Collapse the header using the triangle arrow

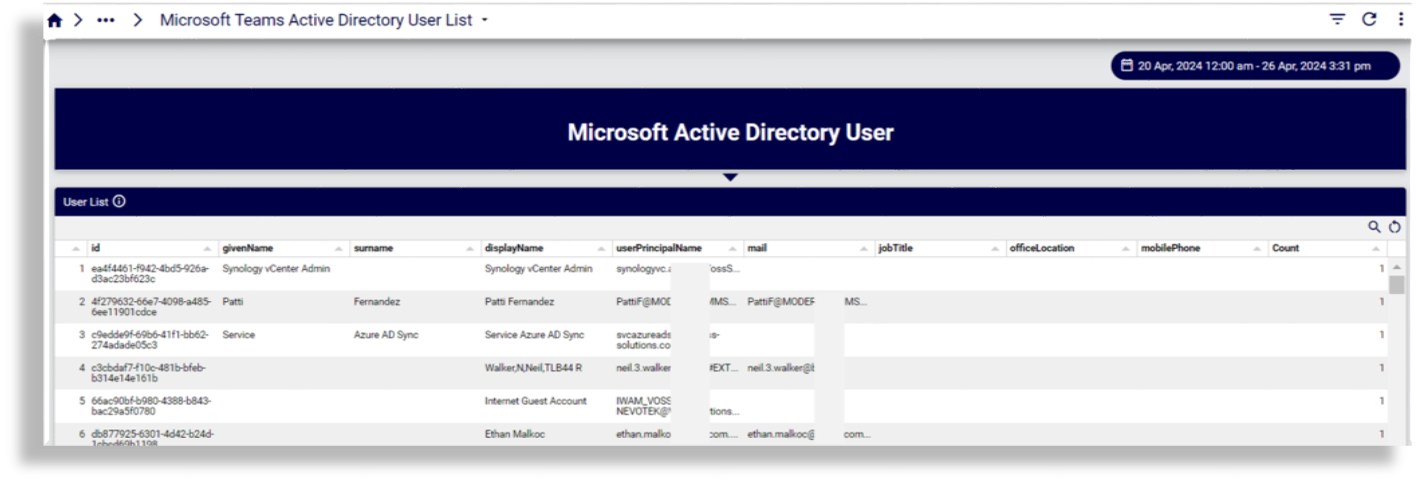(731, 177)
